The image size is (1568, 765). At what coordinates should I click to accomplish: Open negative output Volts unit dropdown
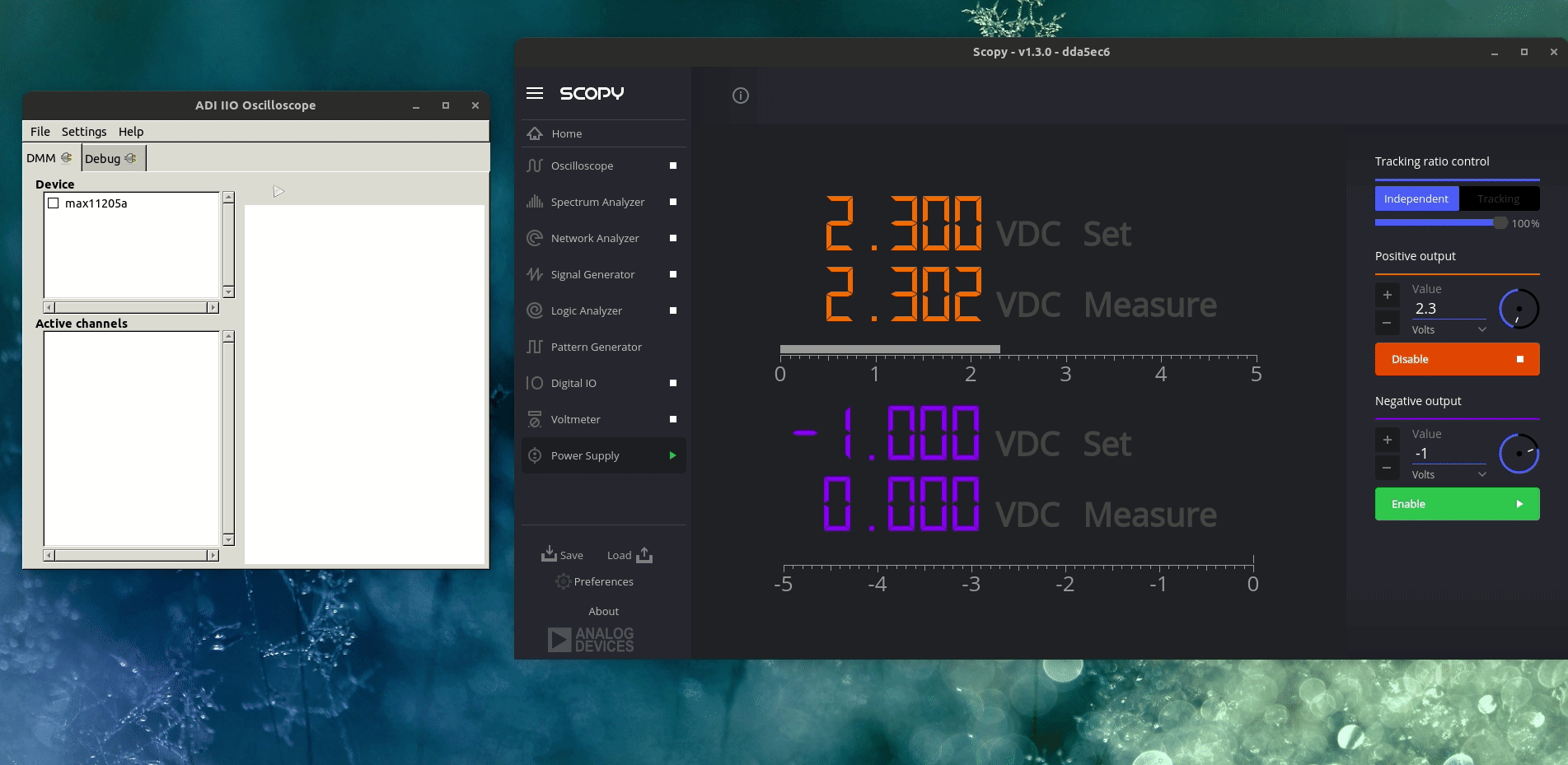tap(1449, 474)
